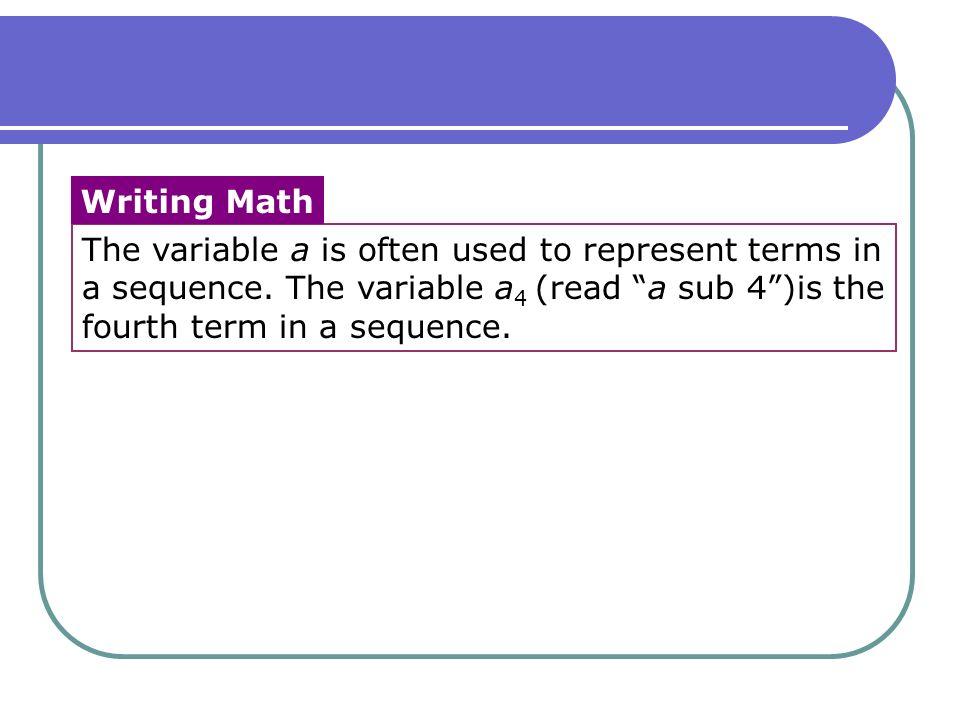
Task: Click the word "(read" in the second line
Action: coord(578,289)
